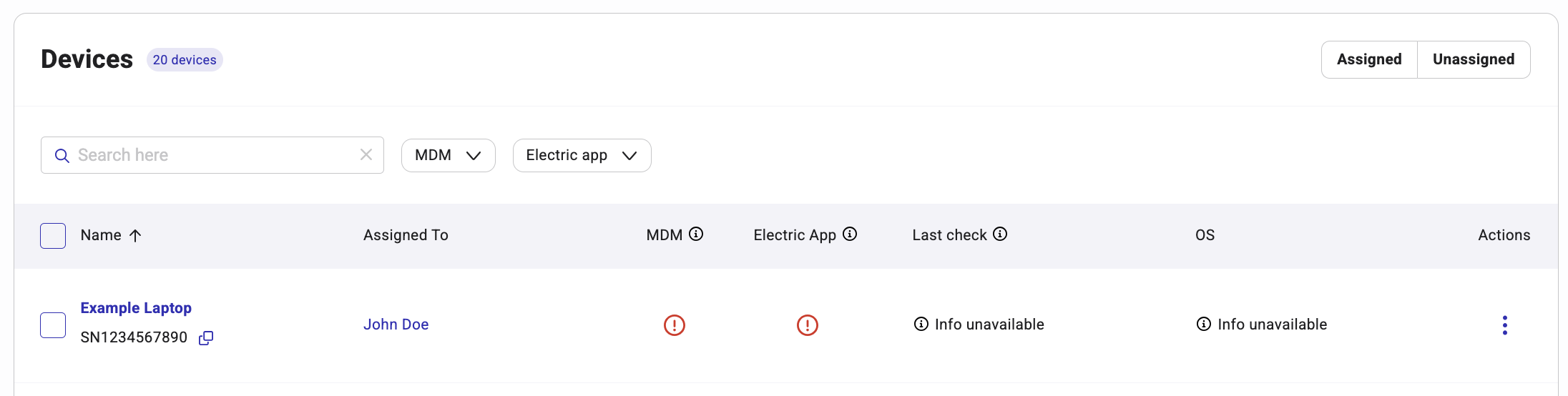Expand the MDM filter dropdown
The height and width of the screenshot is (396, 1568).
pyautogui.click(x=449, y=155)
